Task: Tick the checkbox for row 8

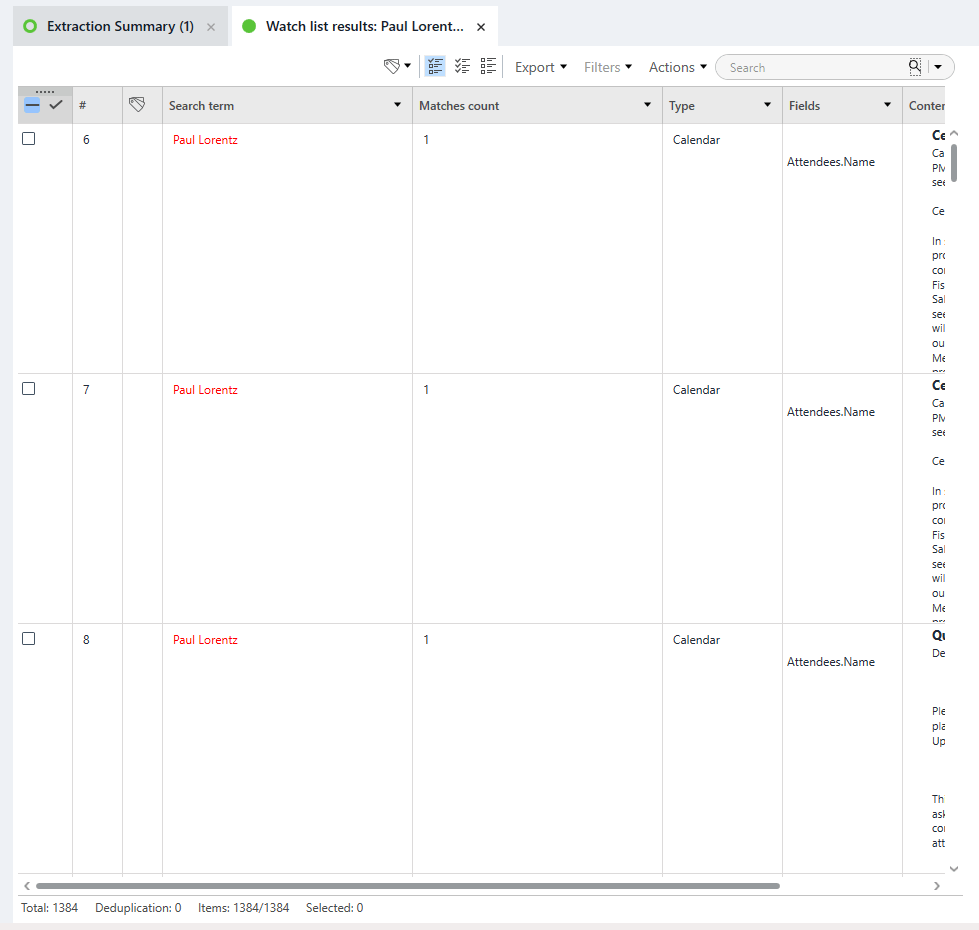Action: pyautogui.click(x=29, y=639)
